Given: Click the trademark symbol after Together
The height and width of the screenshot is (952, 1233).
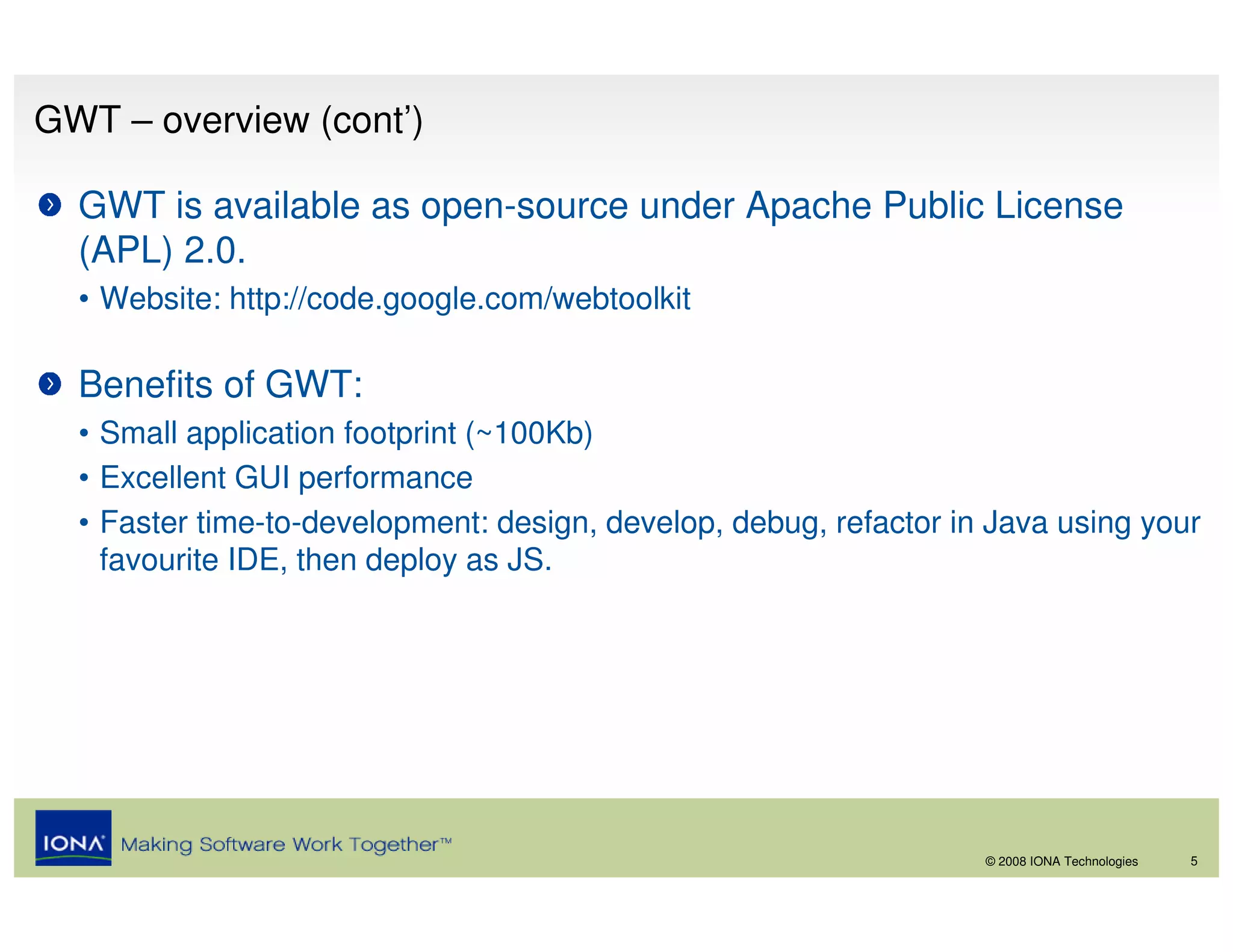Looking at the screenshot, I should coord(446,840).
